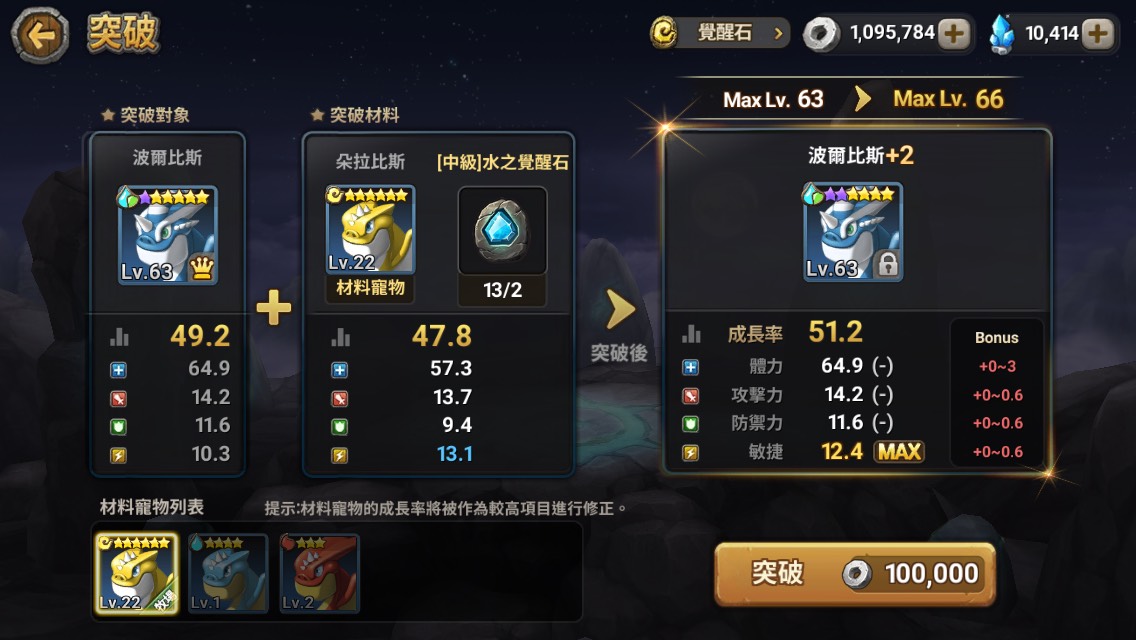Tap the water awakening stone 13/2 slot

tap(502, 246)
